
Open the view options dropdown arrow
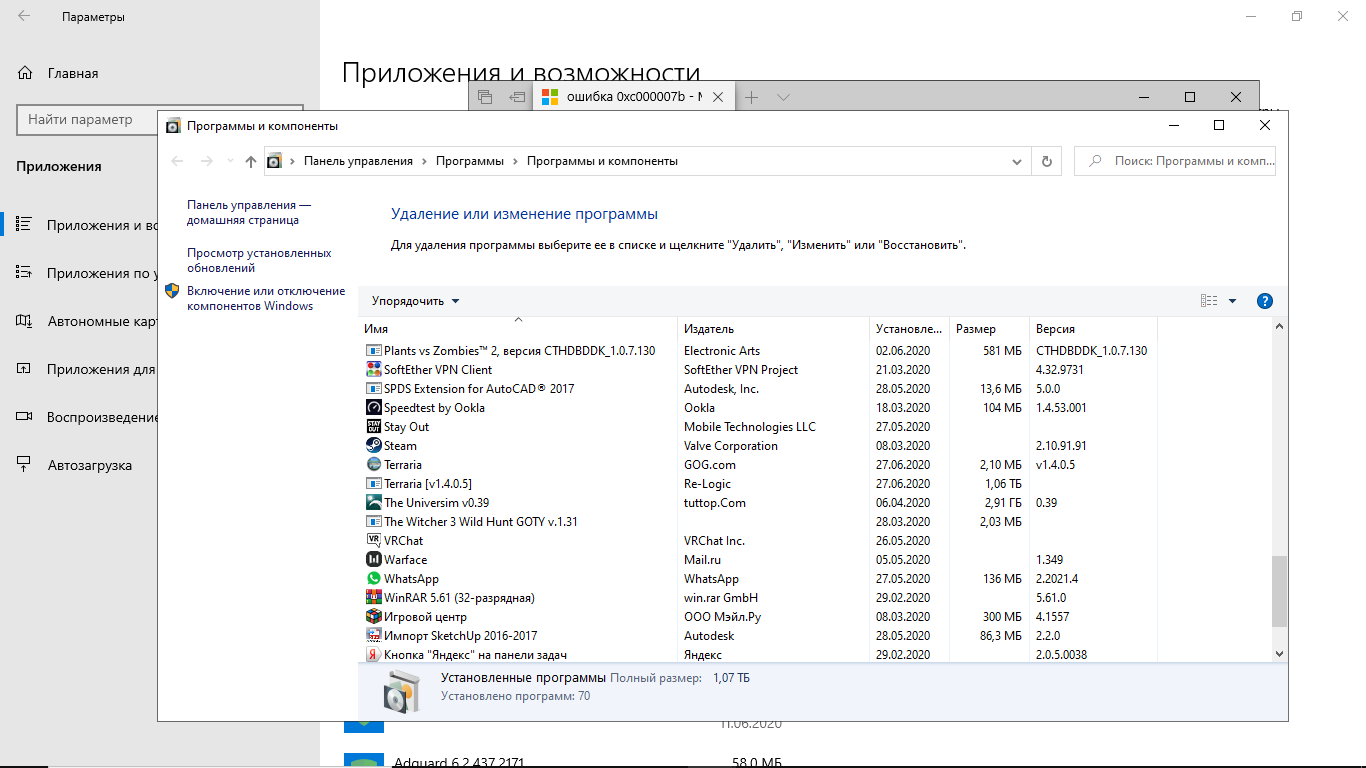tap(1232, 301)
